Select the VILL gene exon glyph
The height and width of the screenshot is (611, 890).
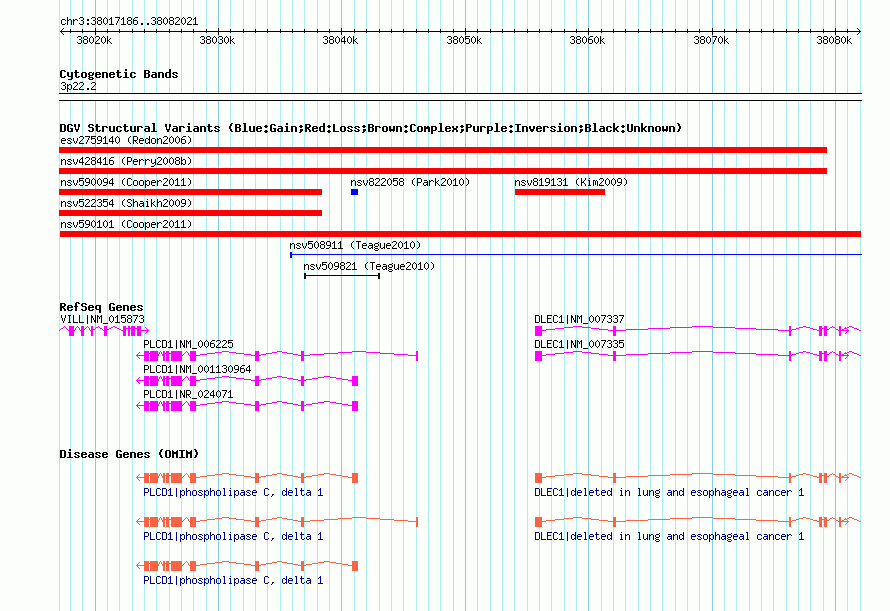tap(104, 330)
